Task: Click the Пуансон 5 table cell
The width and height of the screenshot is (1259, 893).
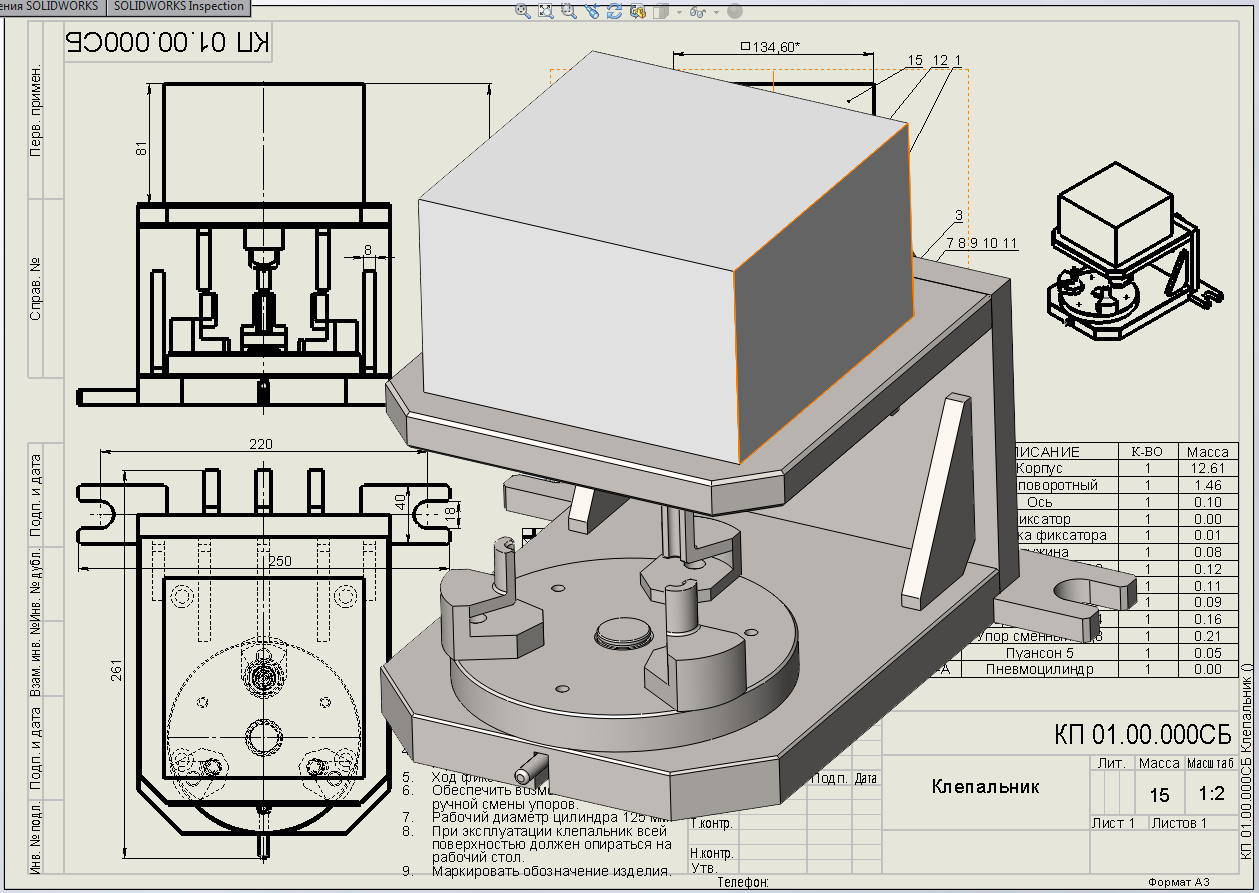Action: (1039, 653)
